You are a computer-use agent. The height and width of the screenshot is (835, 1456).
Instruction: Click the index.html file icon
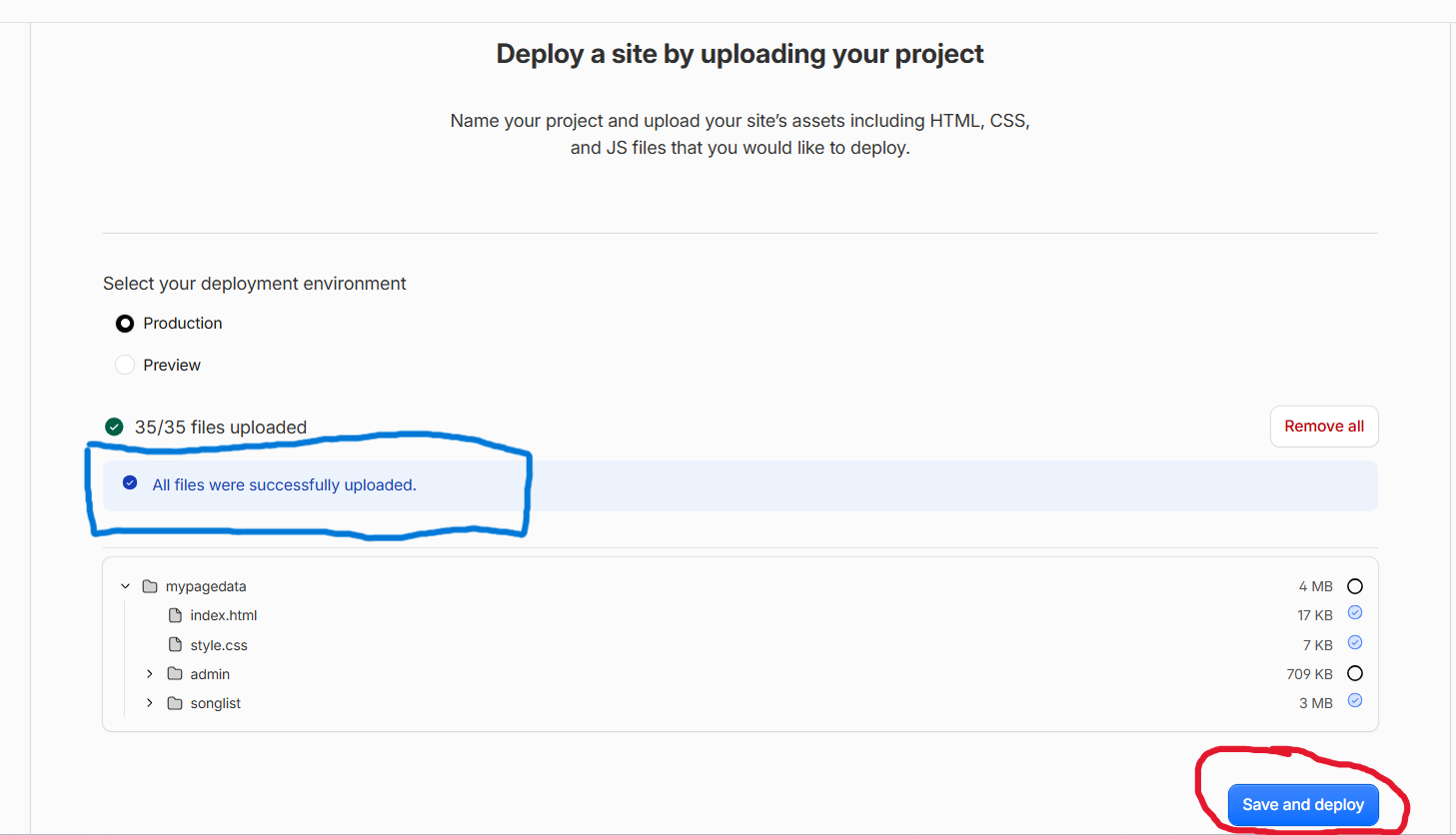175,615
